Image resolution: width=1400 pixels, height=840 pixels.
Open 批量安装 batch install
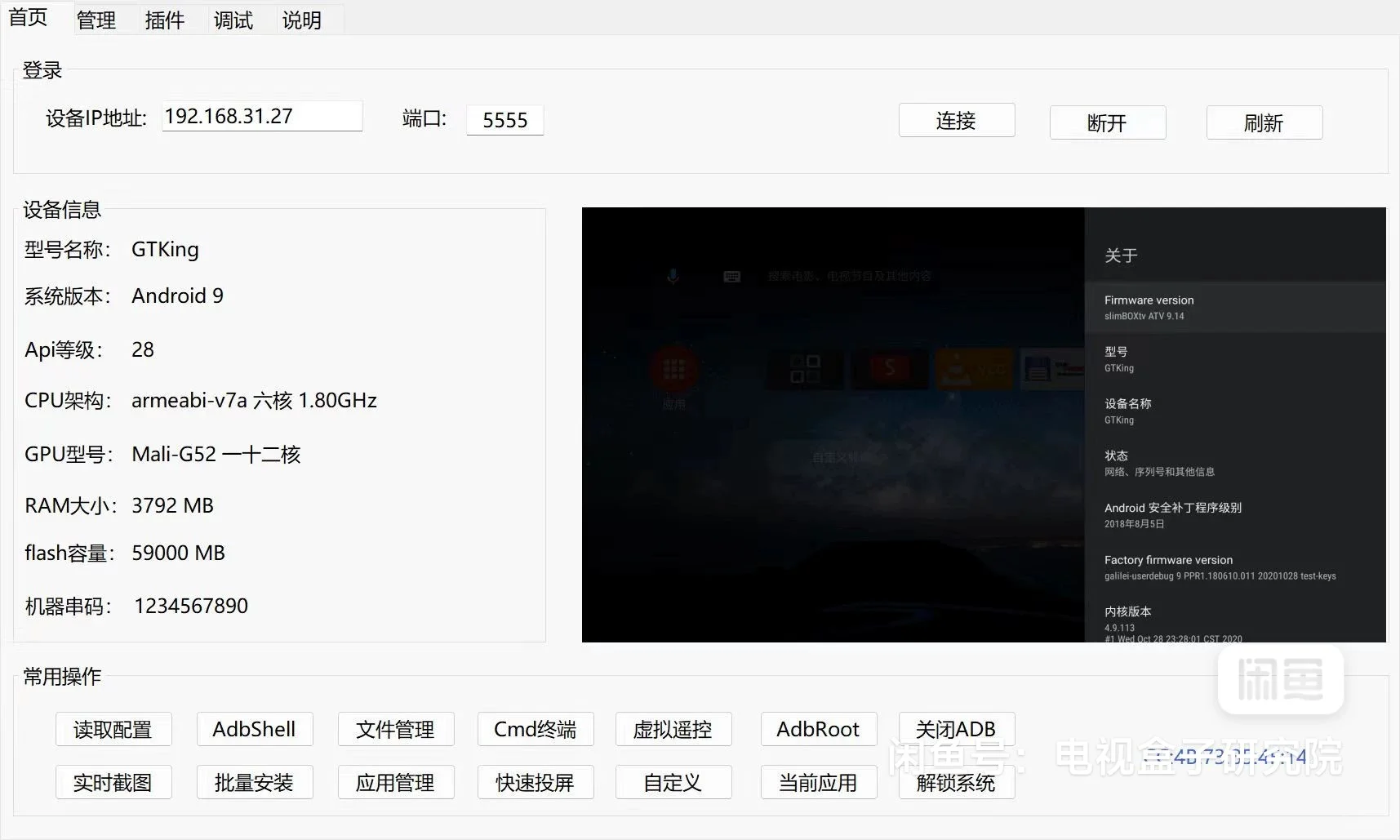click(254, 782)
